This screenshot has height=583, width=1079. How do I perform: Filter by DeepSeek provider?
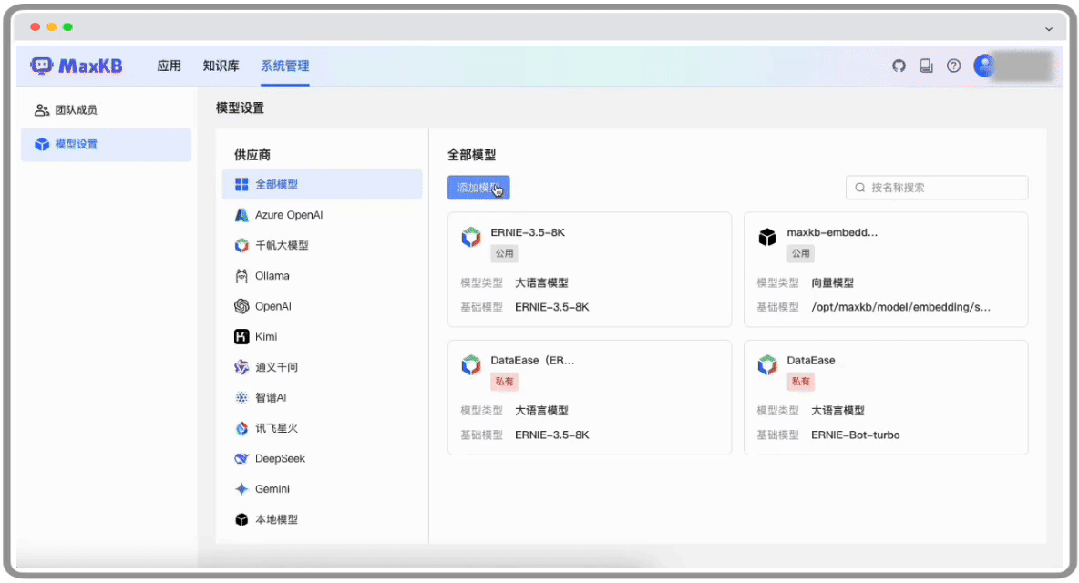[322, 458]
